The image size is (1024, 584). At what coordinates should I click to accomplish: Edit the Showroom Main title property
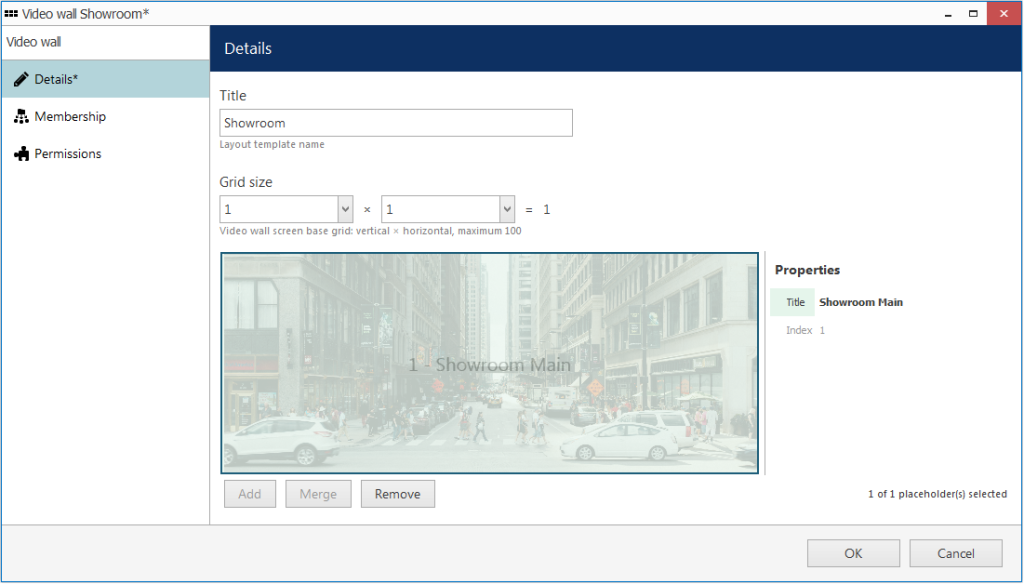[x=861, y=302]
